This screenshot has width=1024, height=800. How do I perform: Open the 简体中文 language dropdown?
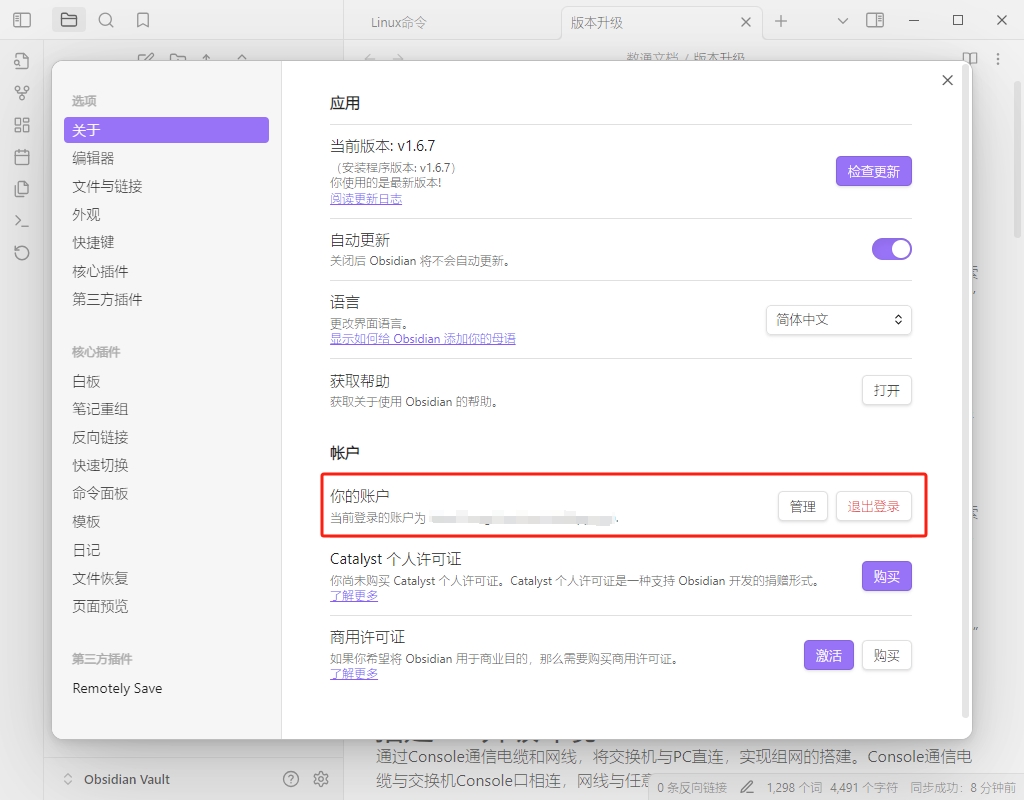838,320
